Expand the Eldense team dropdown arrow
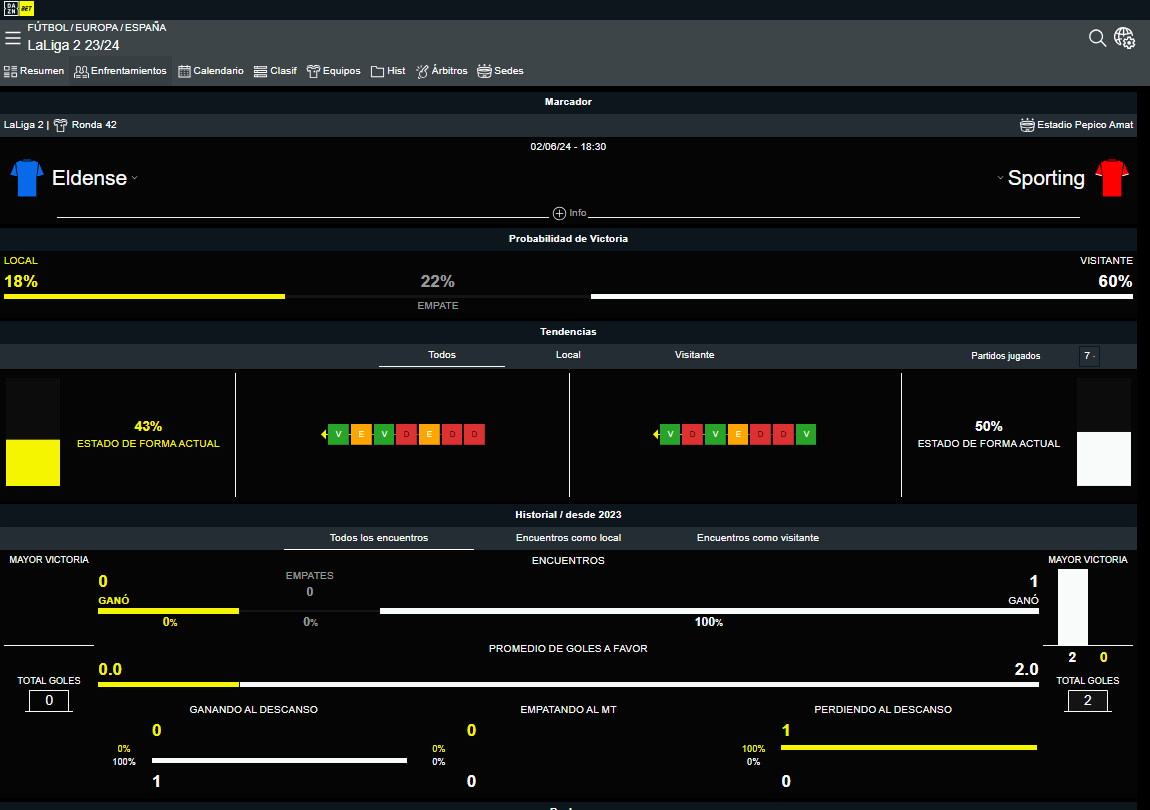Screen dimensions: 1150x810 (134, 178)
